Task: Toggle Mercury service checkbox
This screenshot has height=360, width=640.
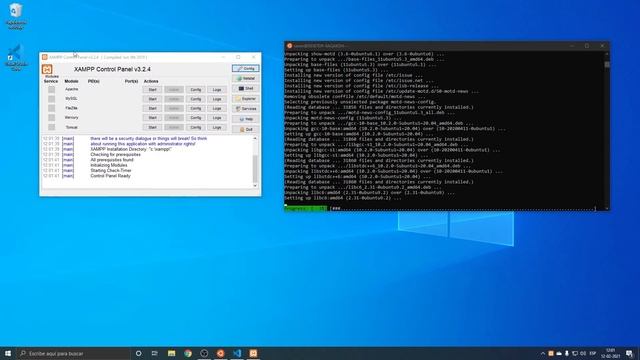Action: point(51,118)
